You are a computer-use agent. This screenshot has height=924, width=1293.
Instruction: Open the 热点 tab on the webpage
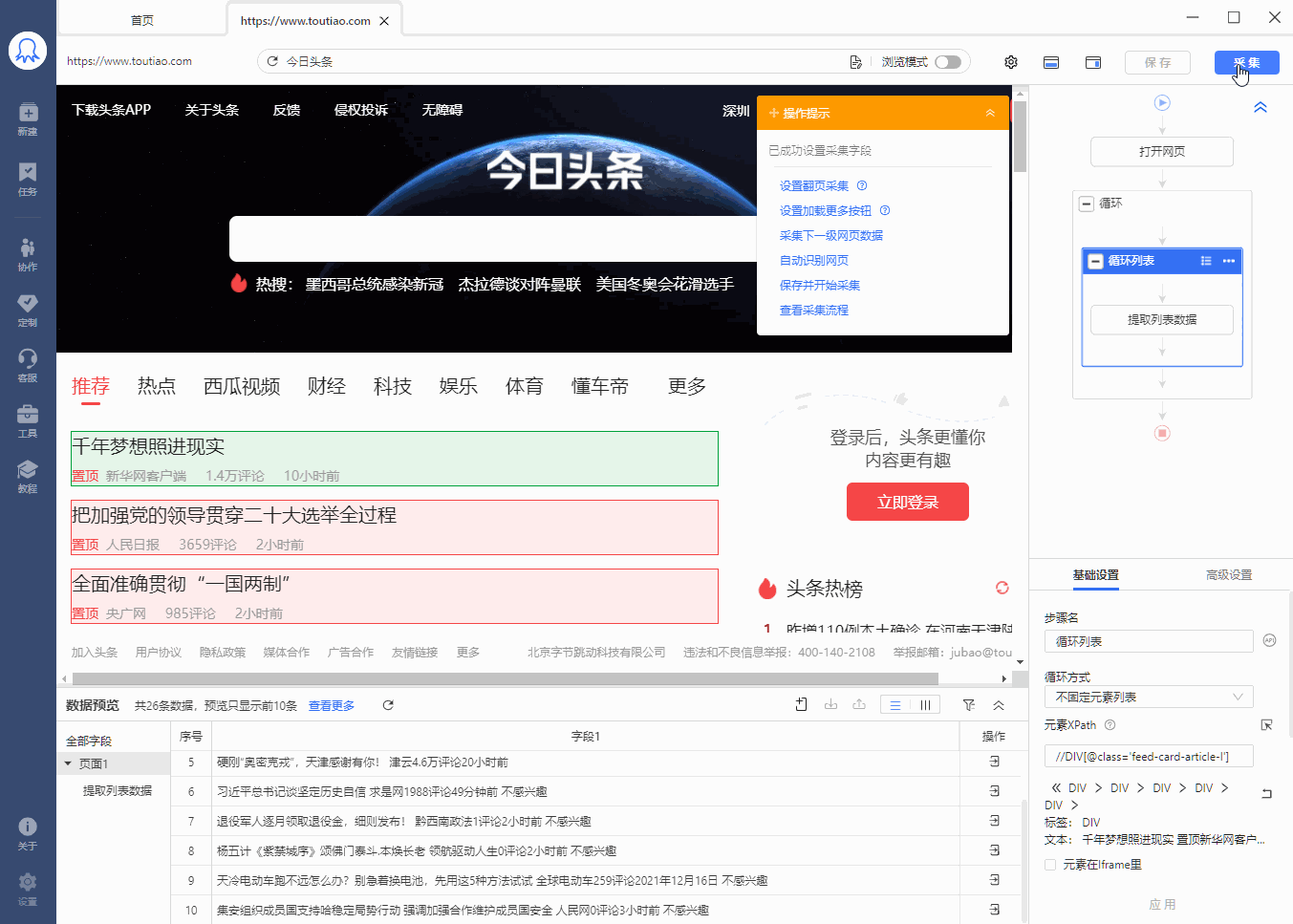(157, 386)
